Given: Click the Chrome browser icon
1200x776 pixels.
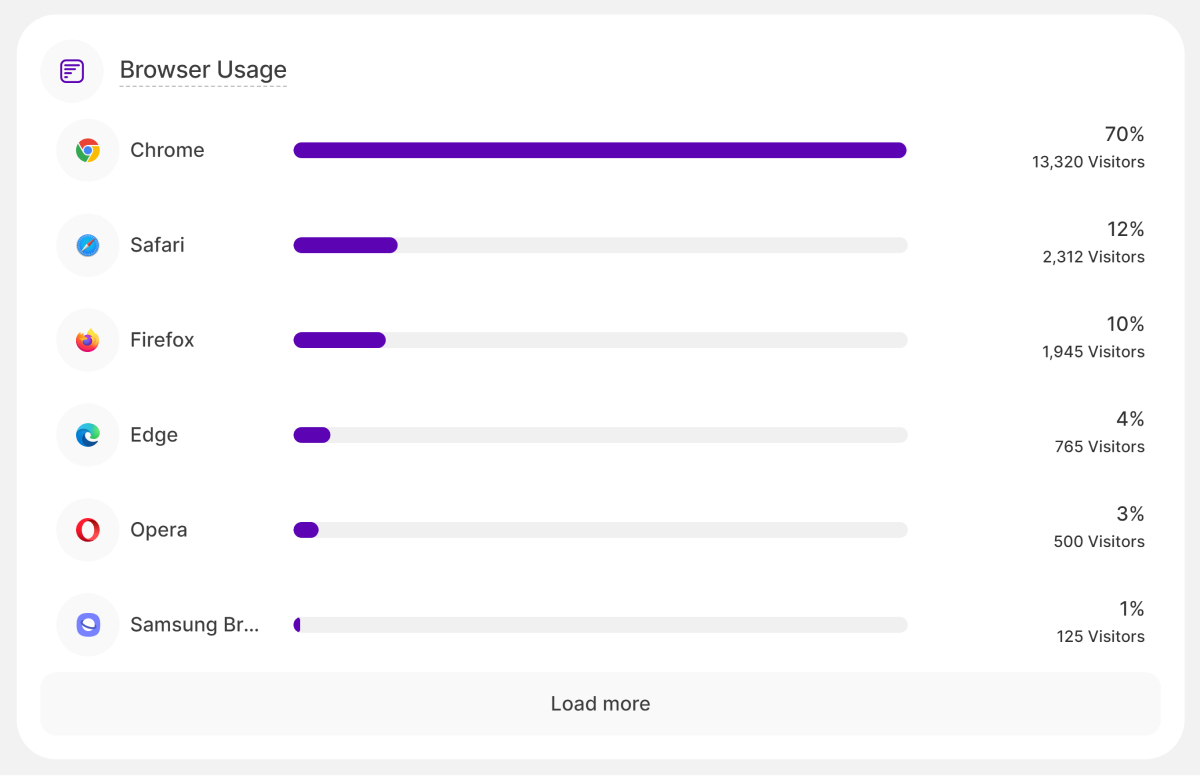Looking at the screenshot, I should click(88, 151).
